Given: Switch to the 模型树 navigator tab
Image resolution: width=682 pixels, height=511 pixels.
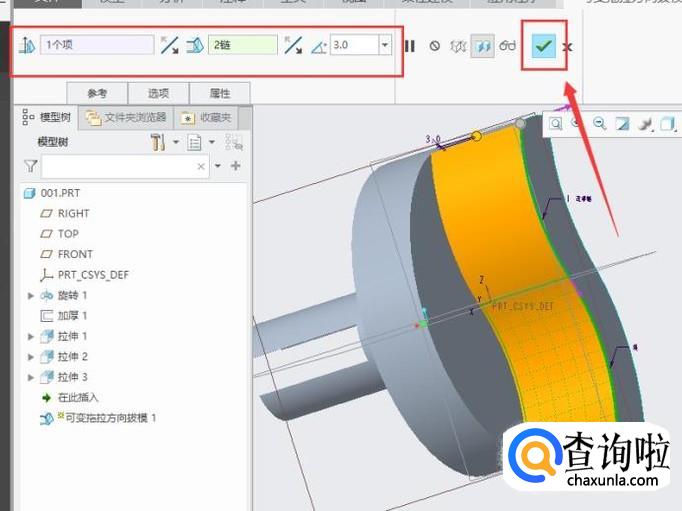Looking at the screenshot, I should point(47,117).
